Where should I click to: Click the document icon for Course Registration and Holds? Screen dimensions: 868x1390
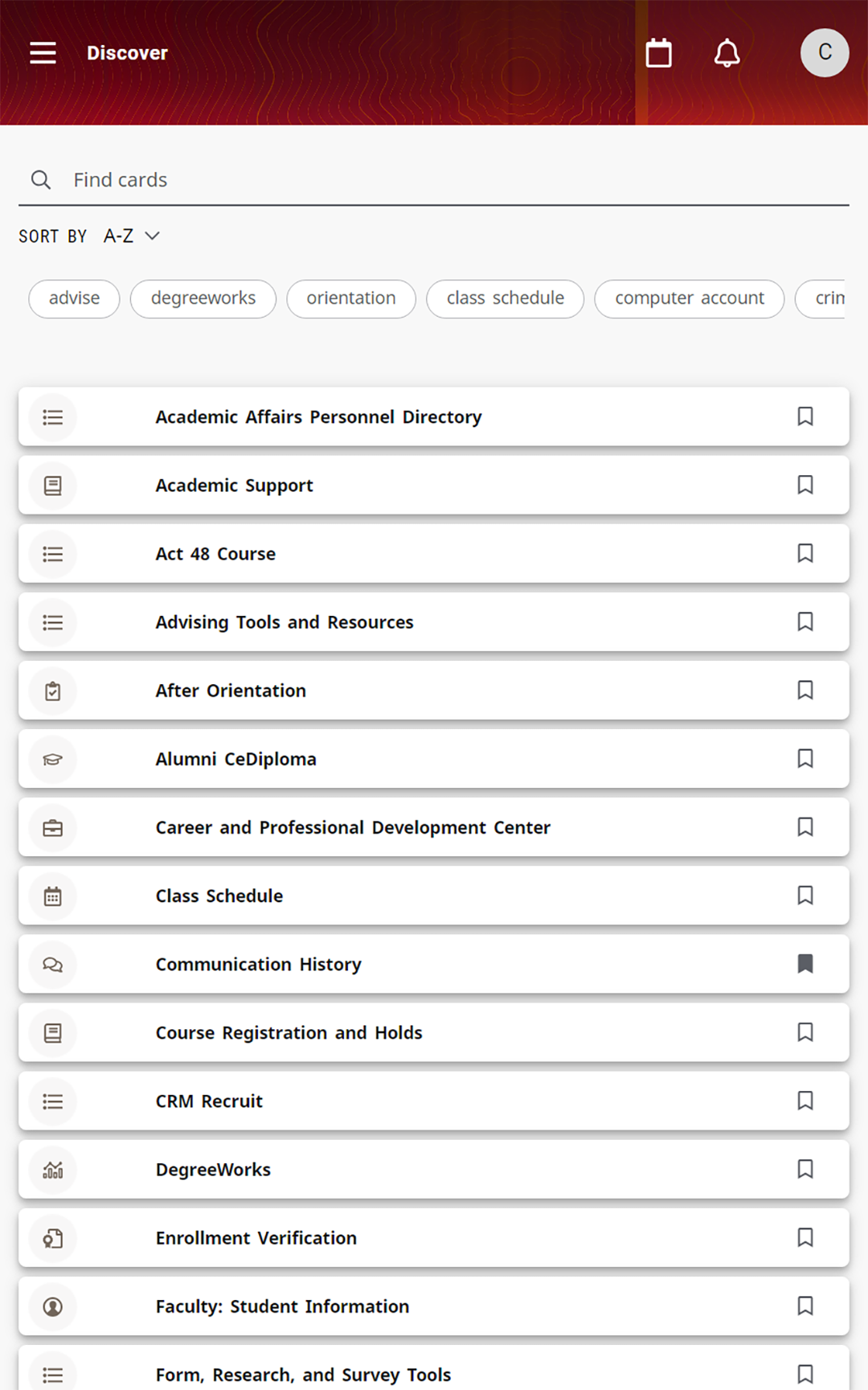(x=53, y=1032)
